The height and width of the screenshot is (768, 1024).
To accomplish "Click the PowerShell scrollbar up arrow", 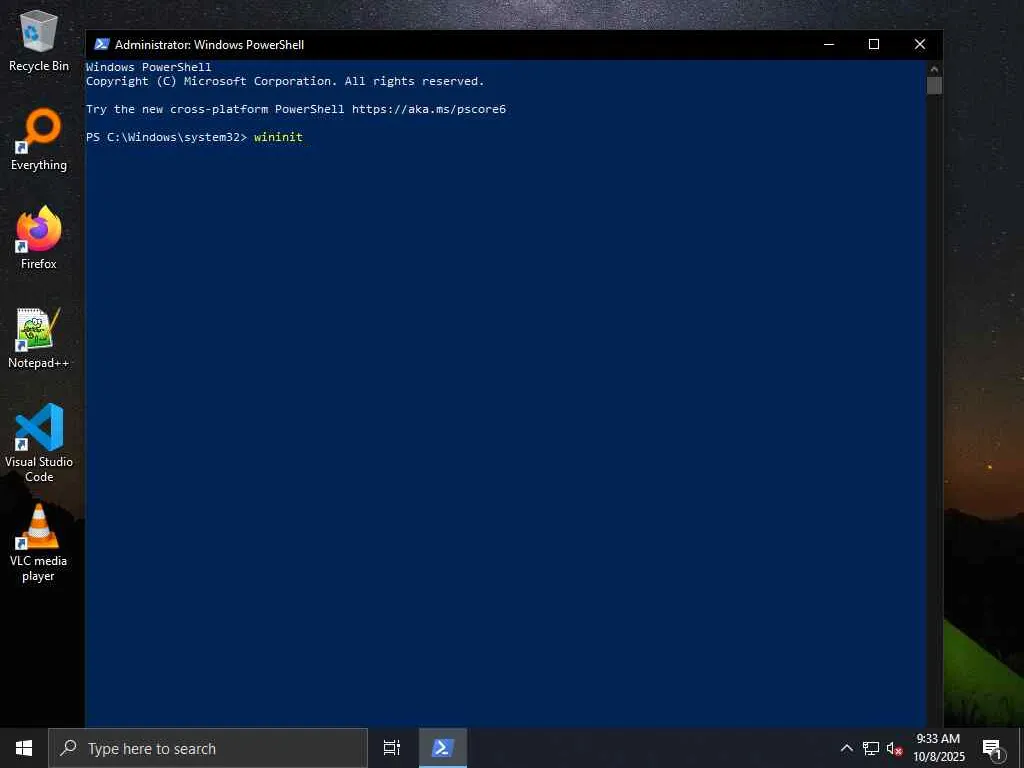I will pyautogui.click(x=934, y=69).
